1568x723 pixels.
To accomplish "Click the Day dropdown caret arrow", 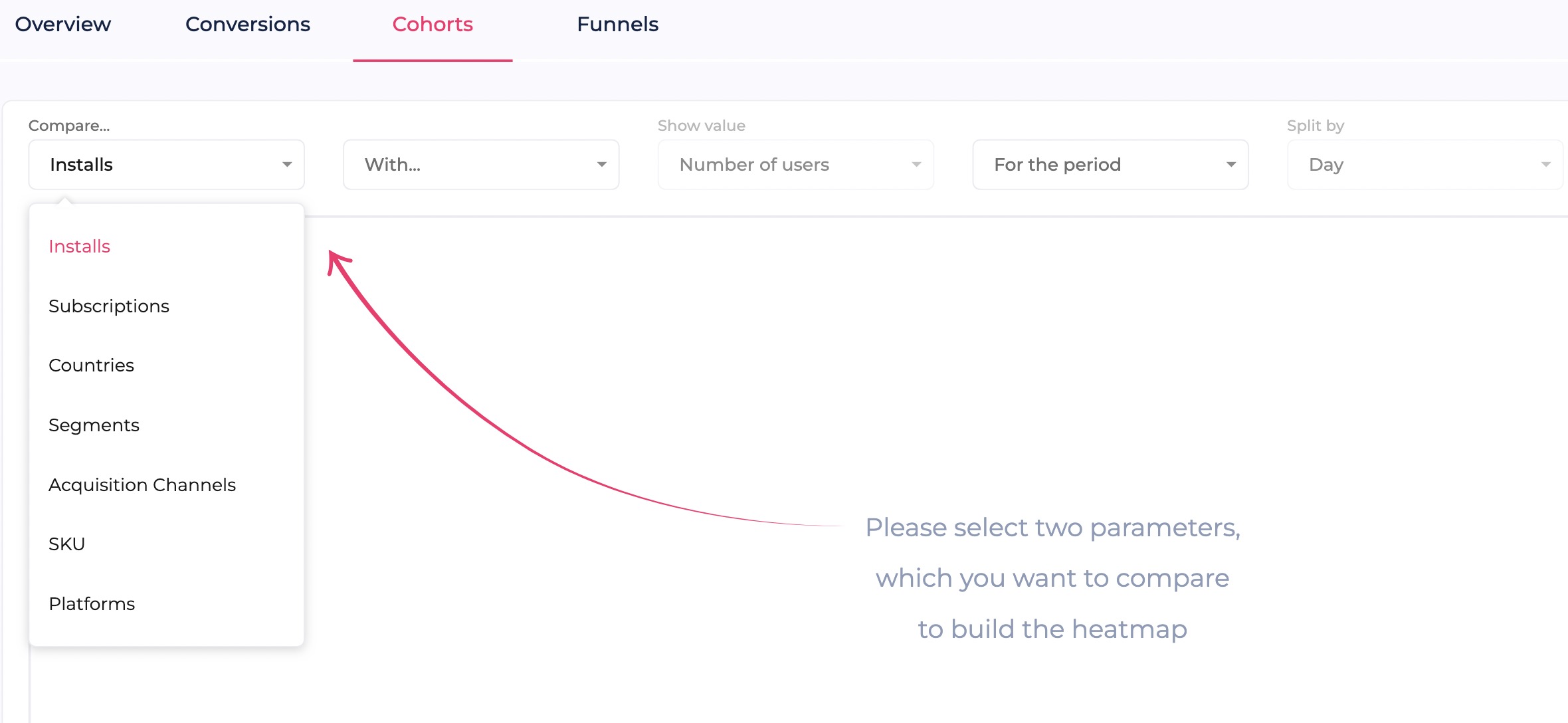I will pyautogui.click(x=1546, y=165).
